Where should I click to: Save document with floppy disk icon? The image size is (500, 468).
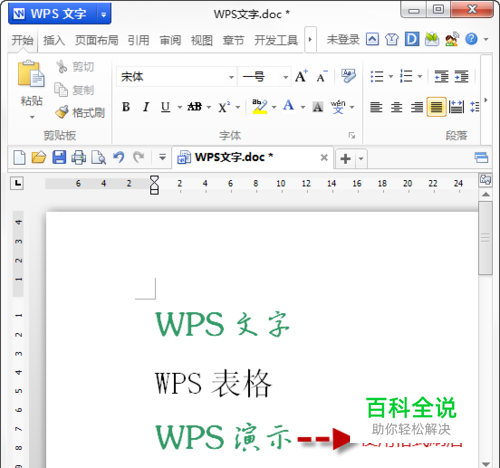click(59, 157)
